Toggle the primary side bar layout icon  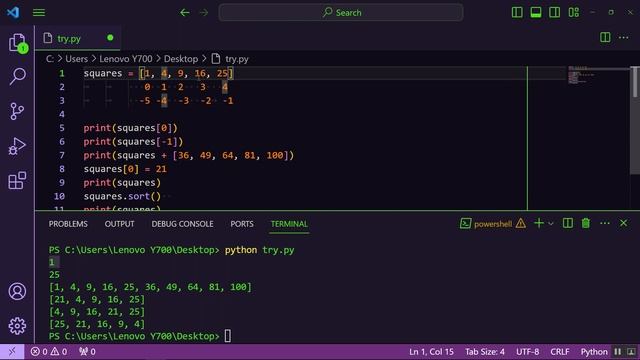pos(517,12)
